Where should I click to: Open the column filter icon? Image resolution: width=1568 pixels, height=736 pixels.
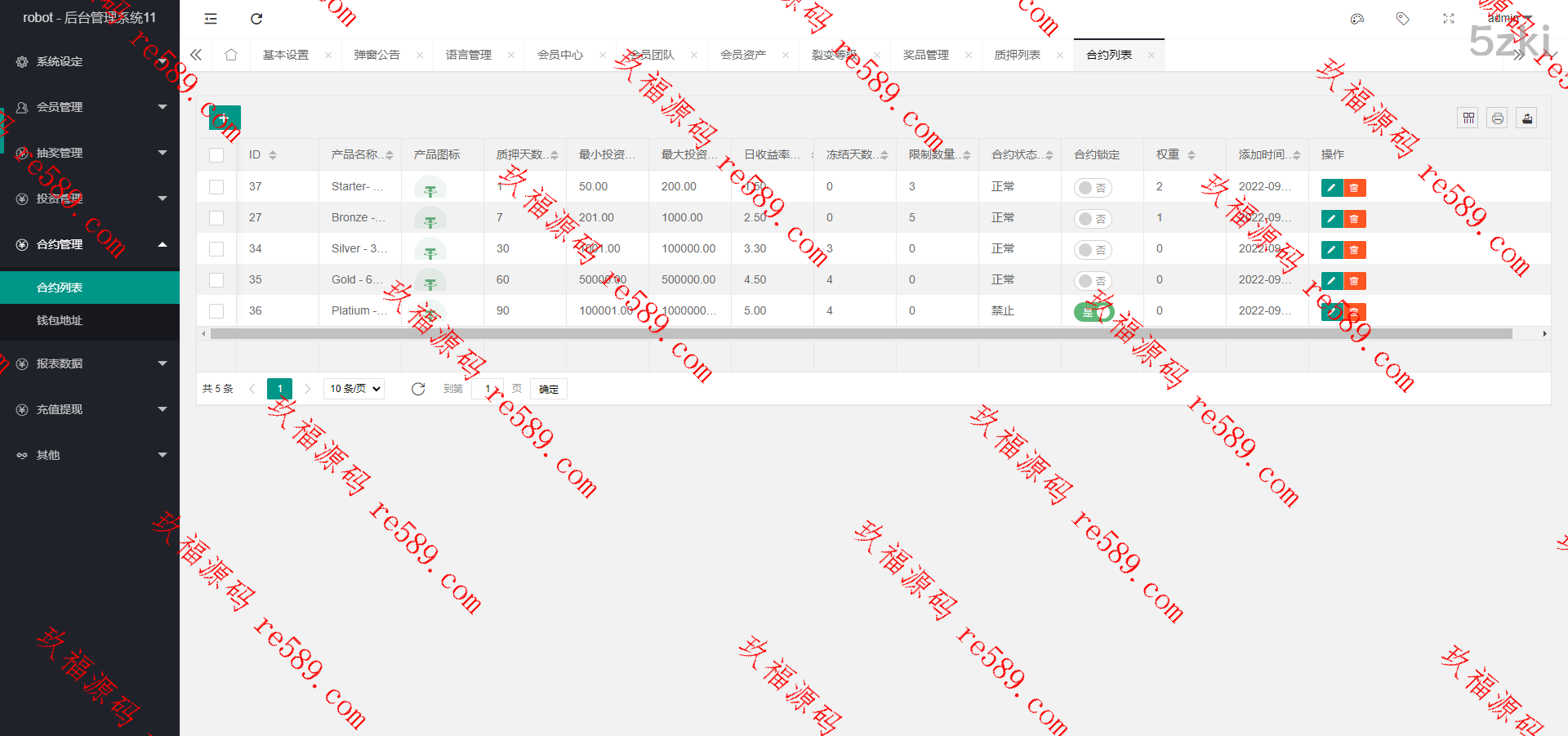1468,118
